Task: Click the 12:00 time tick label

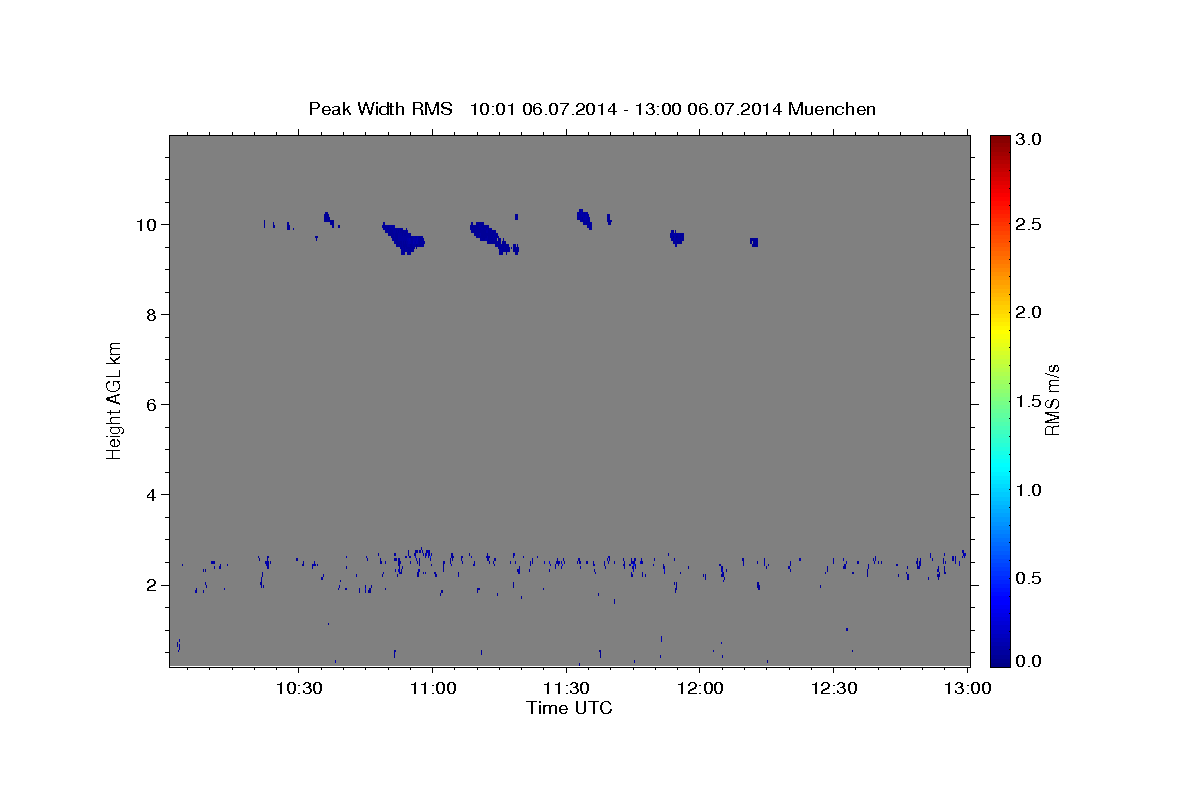Action: pos(700,689)
